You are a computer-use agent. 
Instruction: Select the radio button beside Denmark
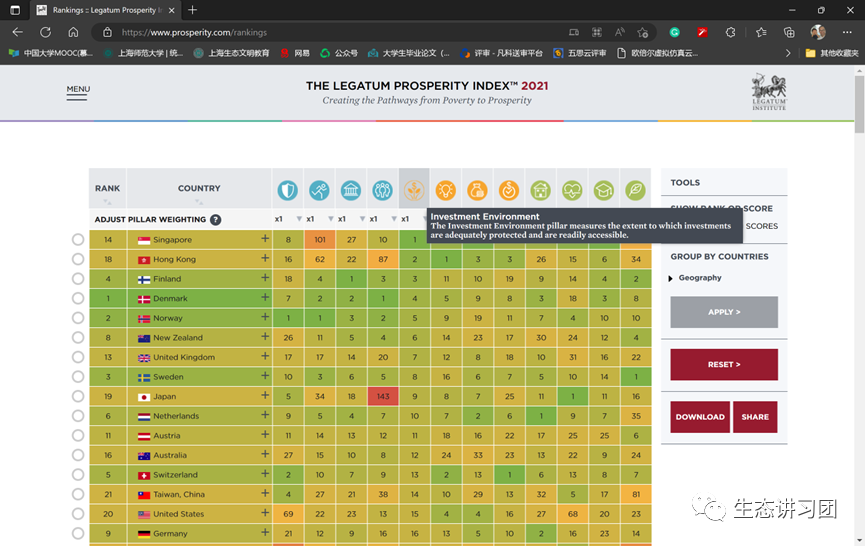pyautogui.click(x=78, y=298)
